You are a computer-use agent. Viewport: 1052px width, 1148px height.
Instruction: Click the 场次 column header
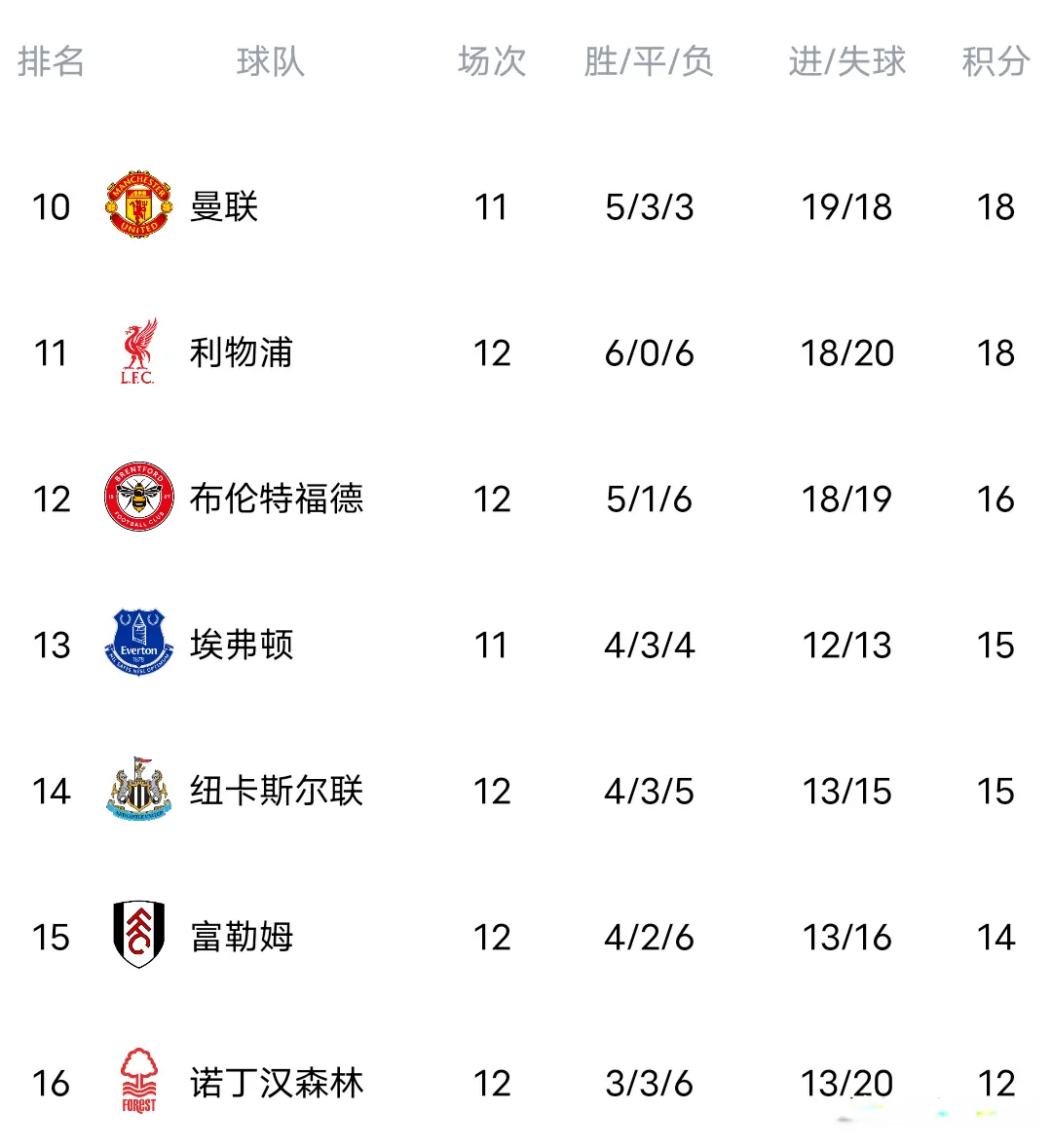(492, 61)
